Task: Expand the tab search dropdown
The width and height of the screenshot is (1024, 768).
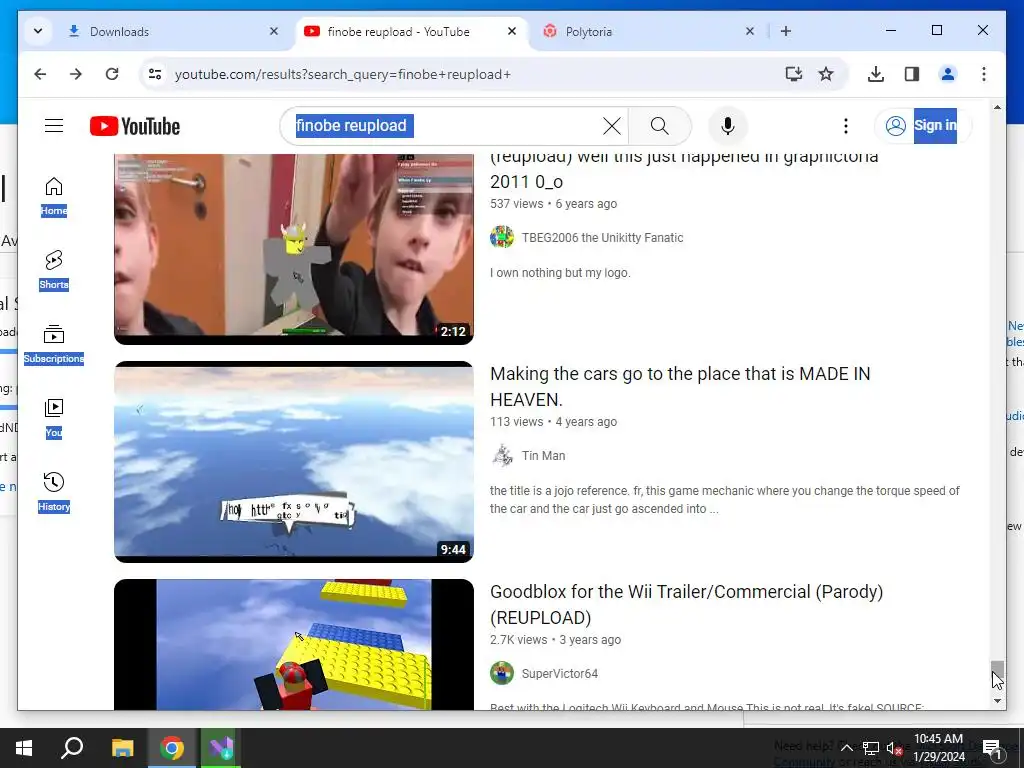Action: tap(38, 31)
